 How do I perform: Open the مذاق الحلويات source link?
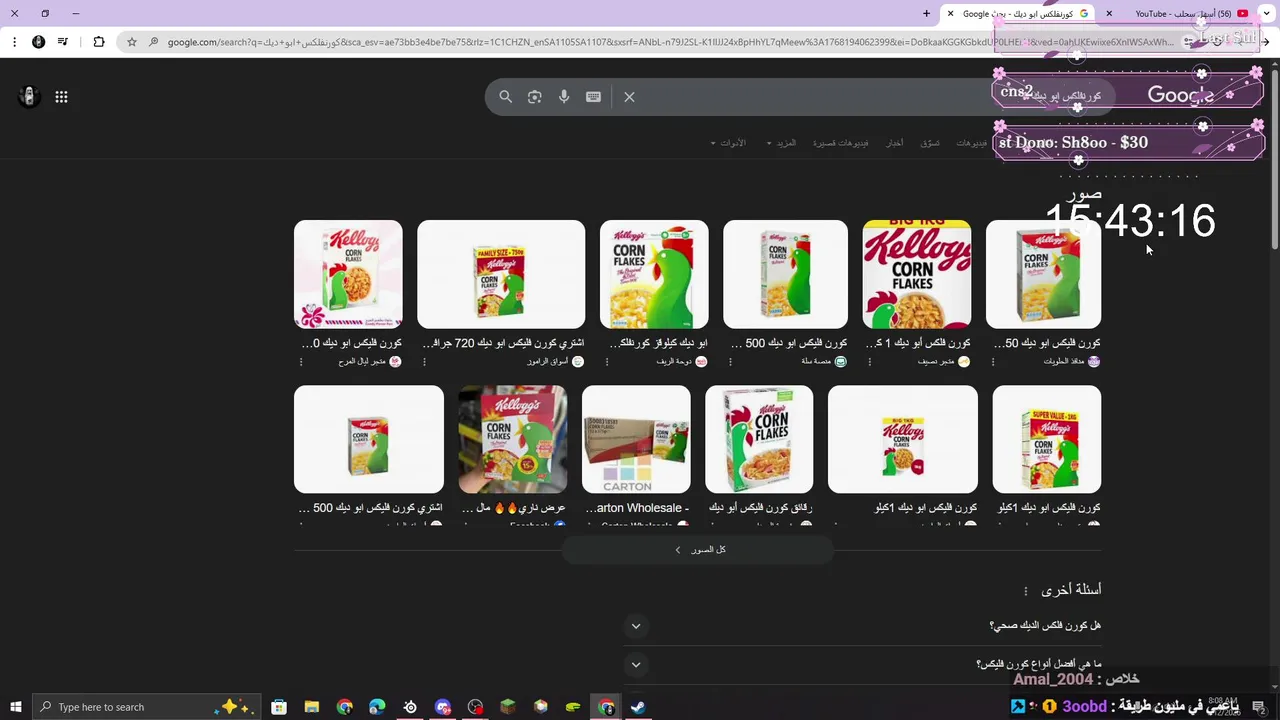coord(1072,362)
